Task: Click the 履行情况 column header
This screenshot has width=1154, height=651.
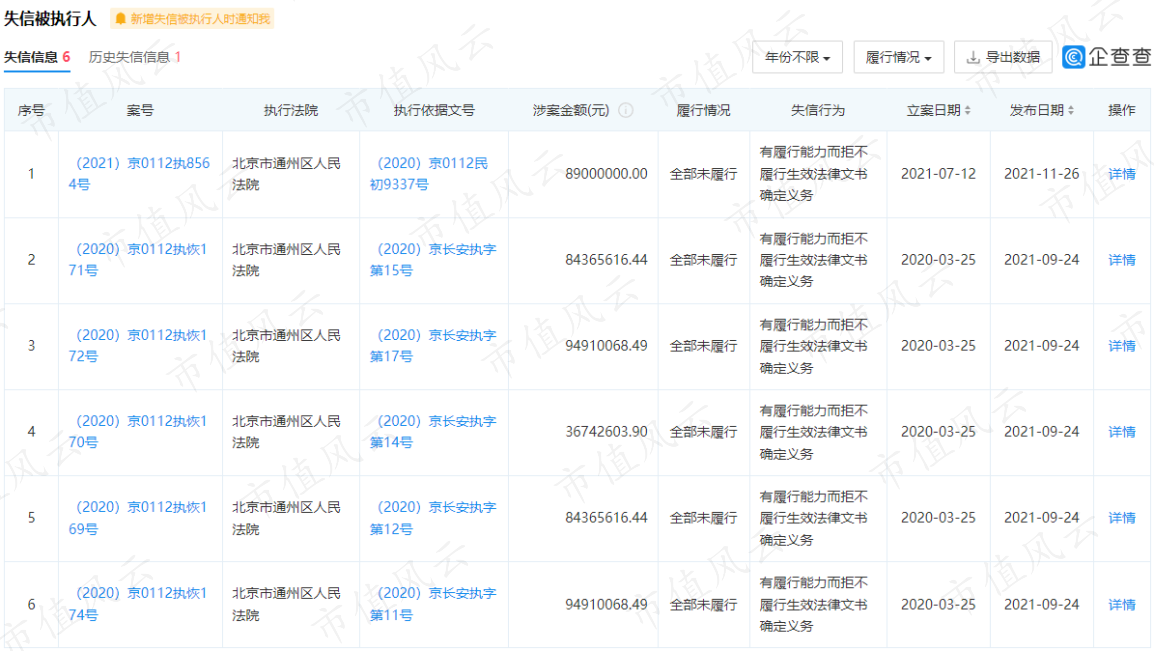Action: tap(703, 110)
